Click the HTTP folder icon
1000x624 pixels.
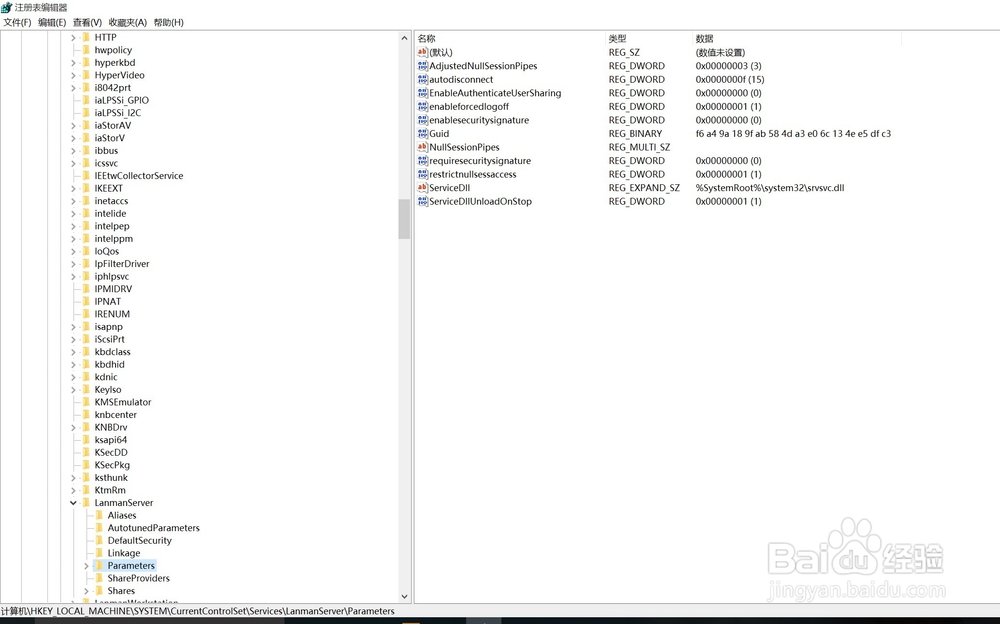(x=87, y=37)
